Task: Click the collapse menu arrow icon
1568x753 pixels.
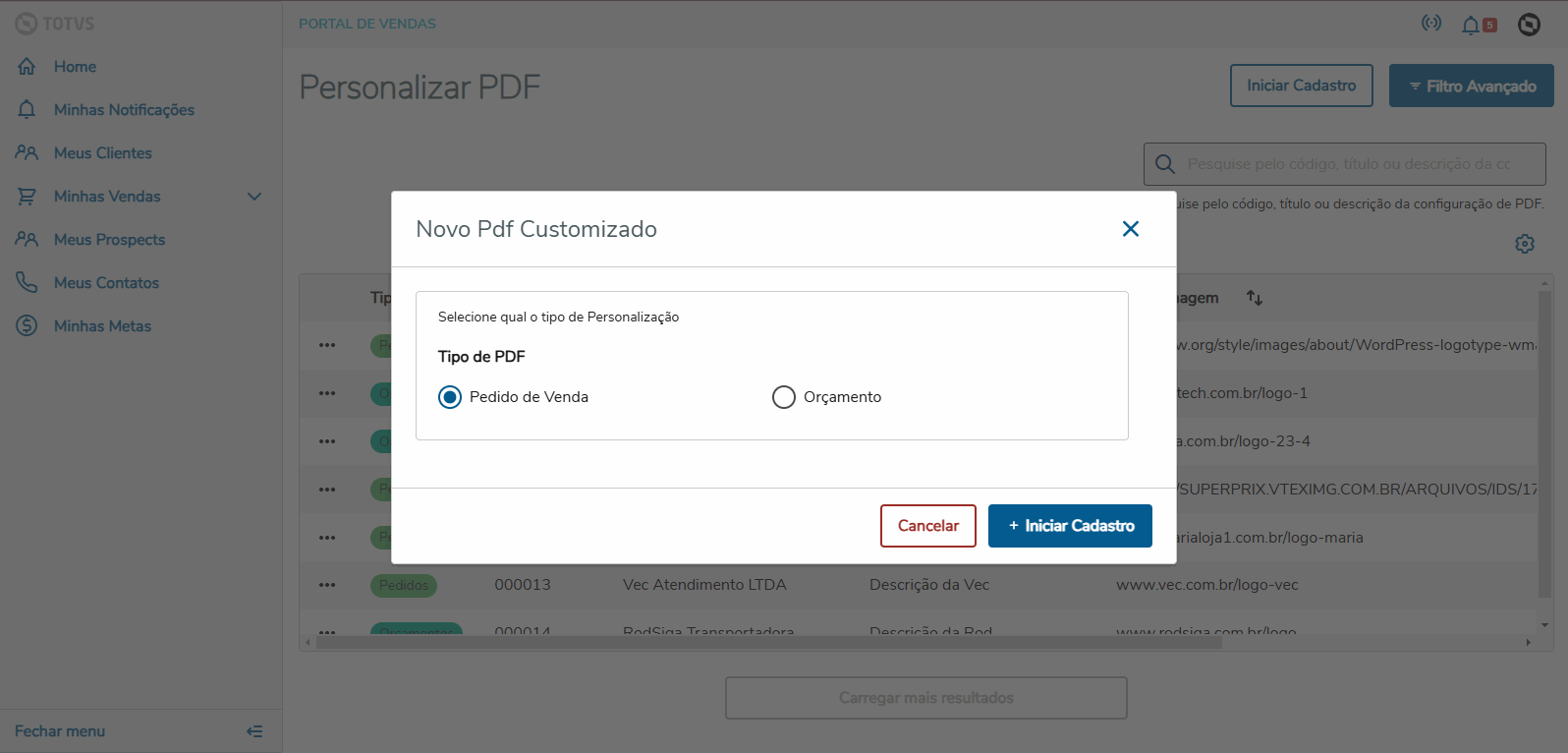Action: coord(254,731)
